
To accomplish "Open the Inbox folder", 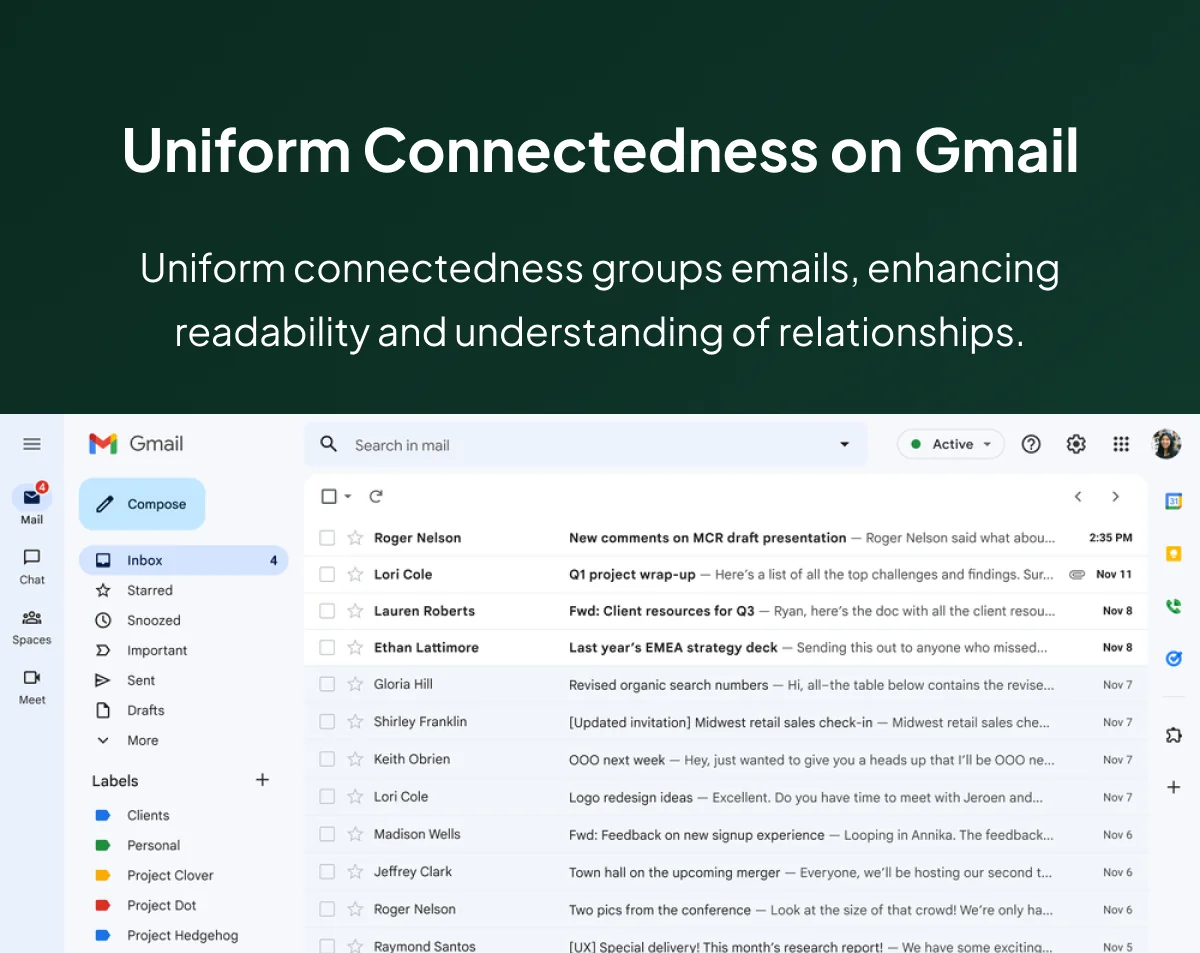I will coord(183,561).
